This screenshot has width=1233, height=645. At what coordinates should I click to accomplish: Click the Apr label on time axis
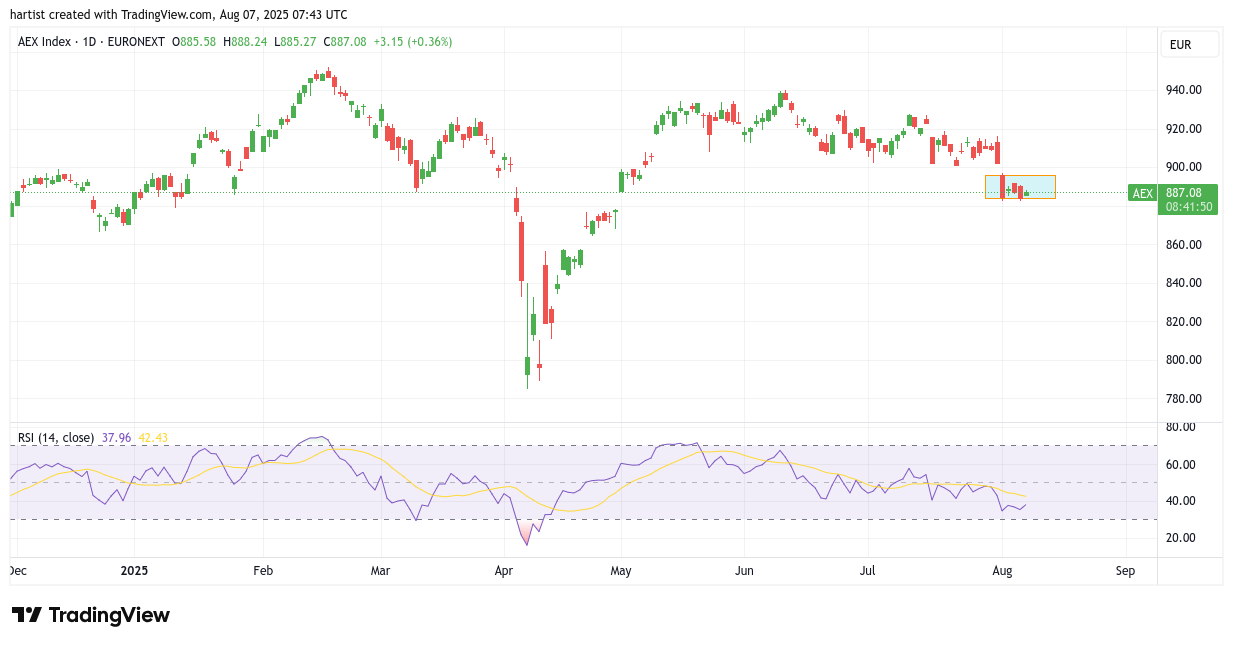click(503, 571)
